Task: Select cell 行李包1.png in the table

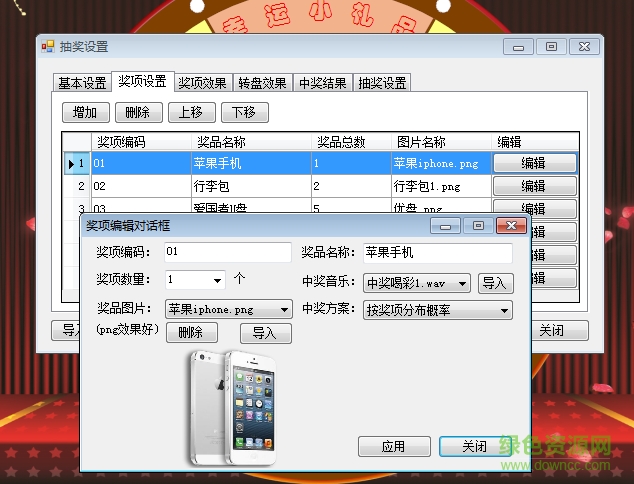Action: 441,186
